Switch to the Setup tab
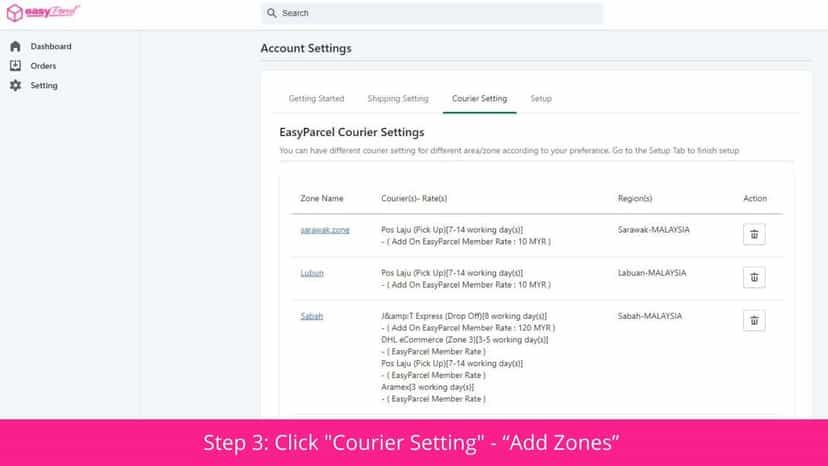This screenshot has width=828, height=466. tap(541, 99)
